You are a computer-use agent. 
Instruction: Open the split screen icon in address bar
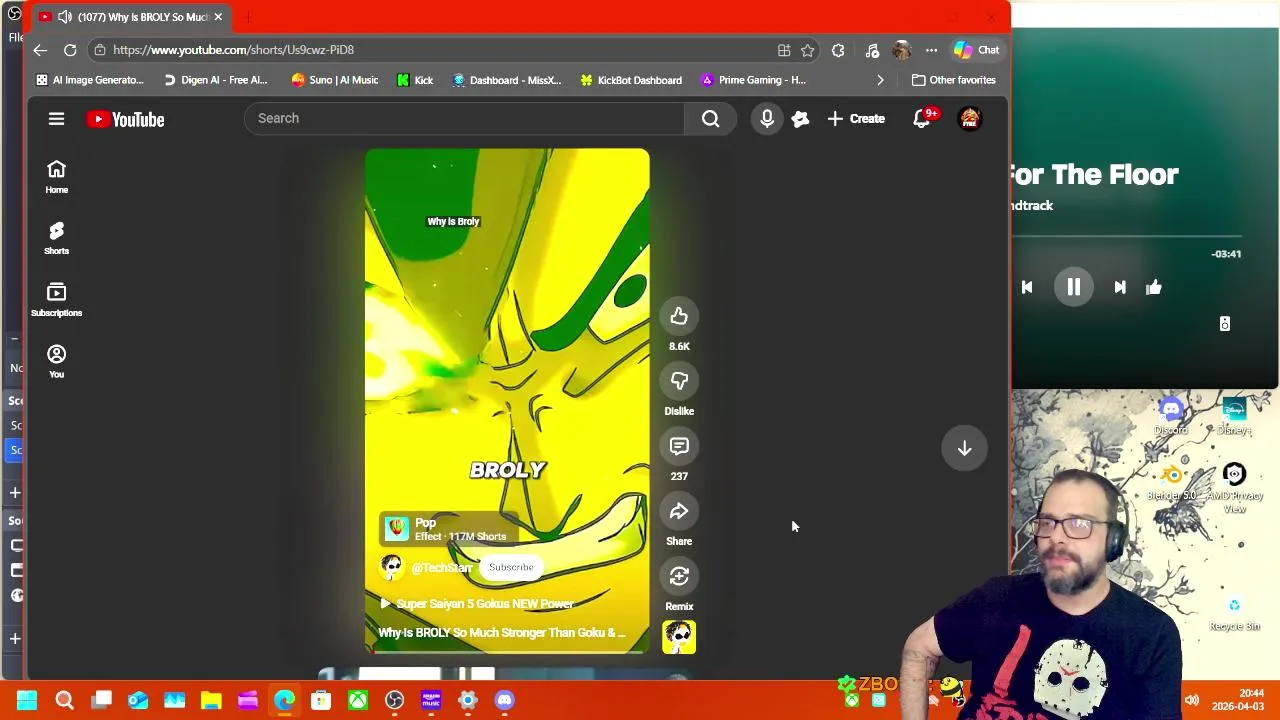784,50
